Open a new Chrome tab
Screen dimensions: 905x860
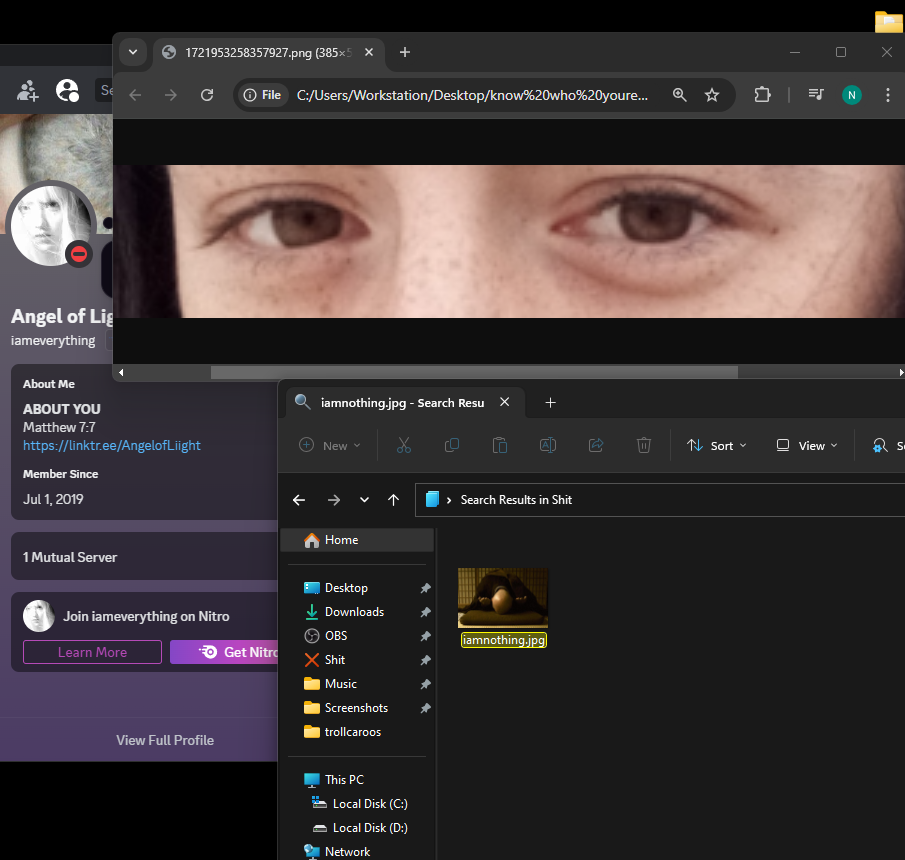click(x=404, y=52)
